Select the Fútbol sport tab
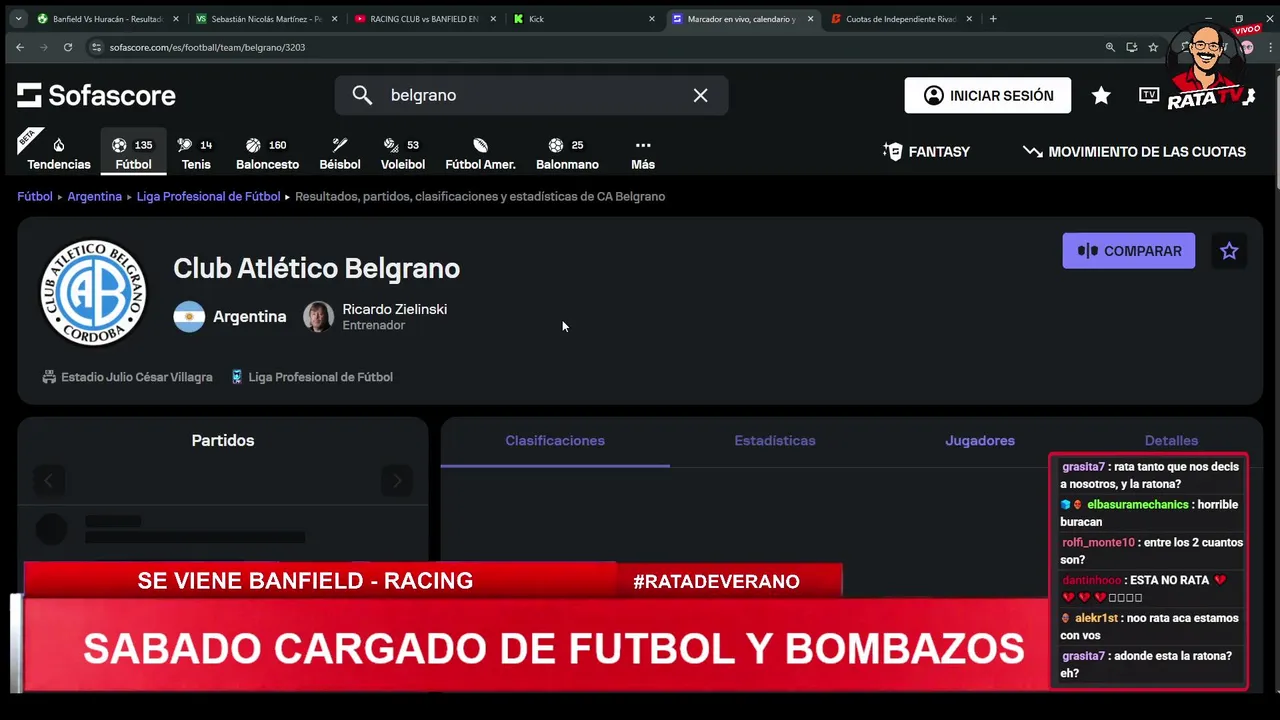This screenshot has height=720, width=1280. (133, 153)
